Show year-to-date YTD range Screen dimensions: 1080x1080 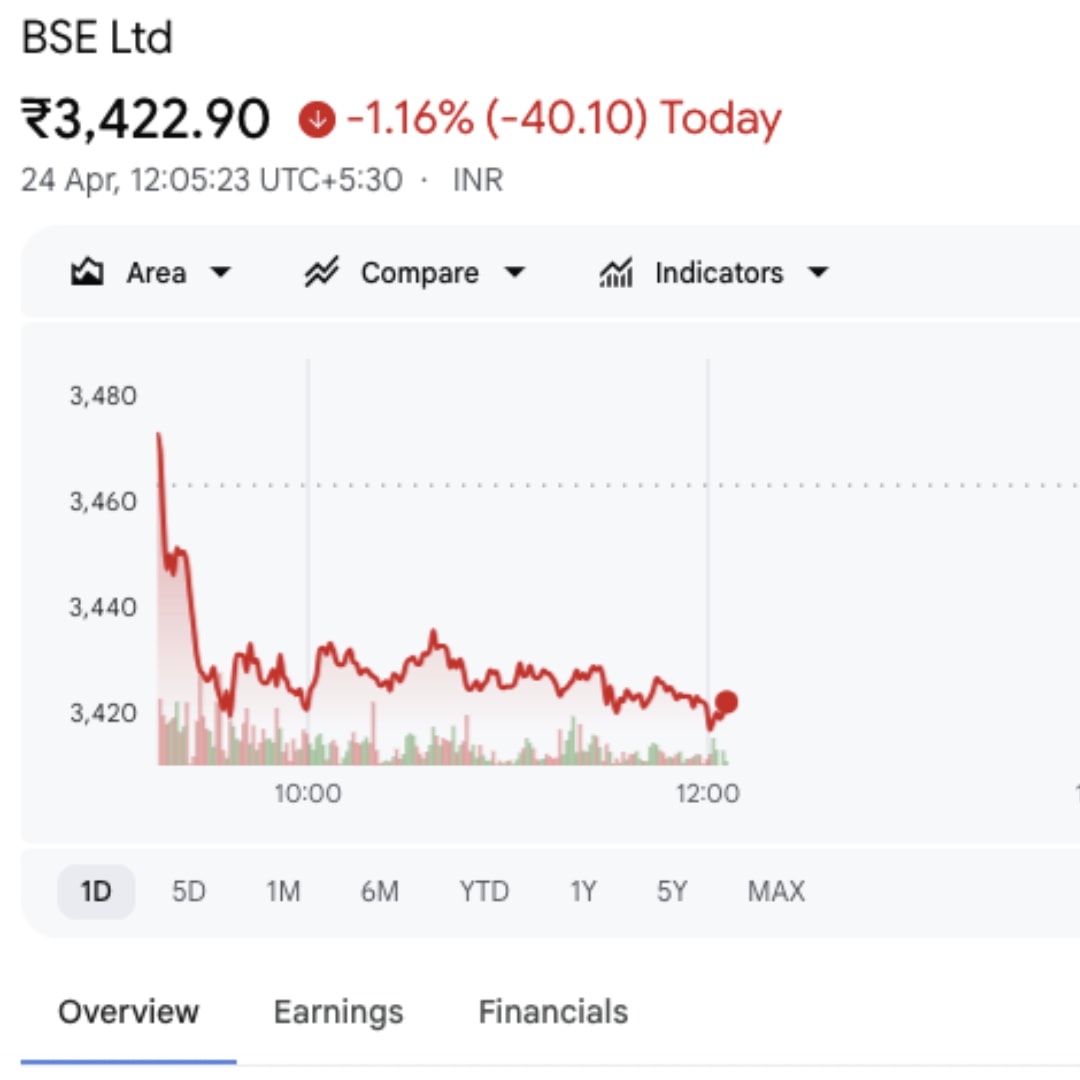(484, 891)
